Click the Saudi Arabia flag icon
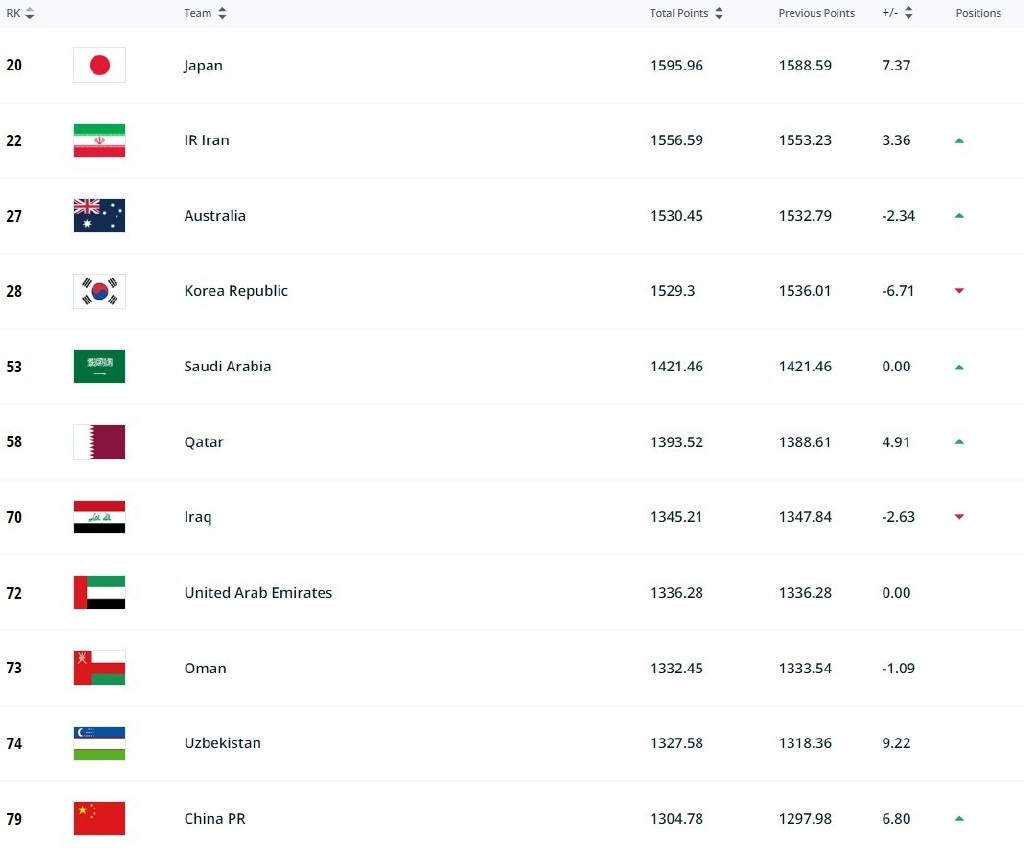The width and height of the screenshot is (1024, 855). click(x=98, y=366)
